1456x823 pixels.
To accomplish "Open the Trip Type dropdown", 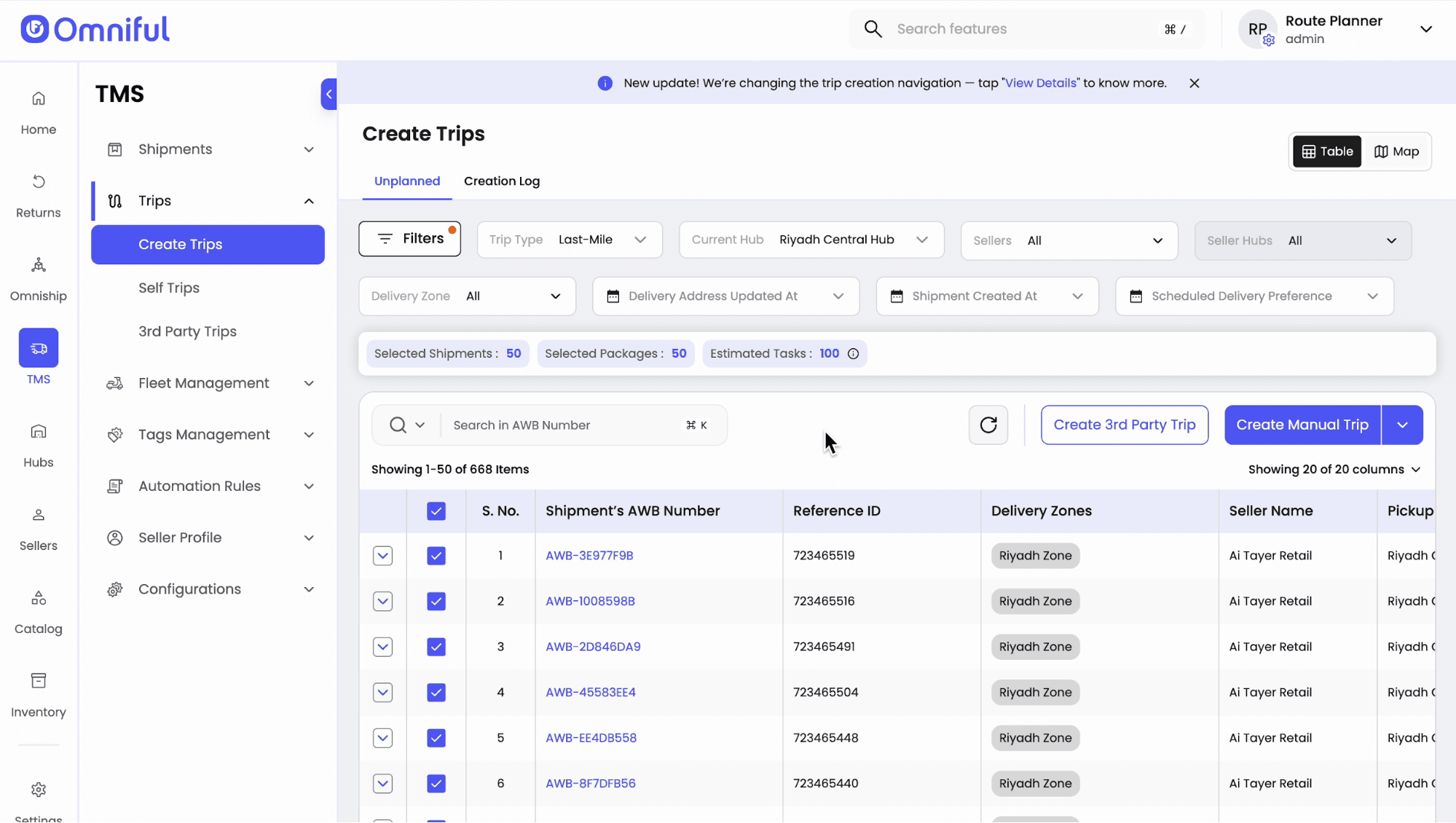I will tap(569, 240).
